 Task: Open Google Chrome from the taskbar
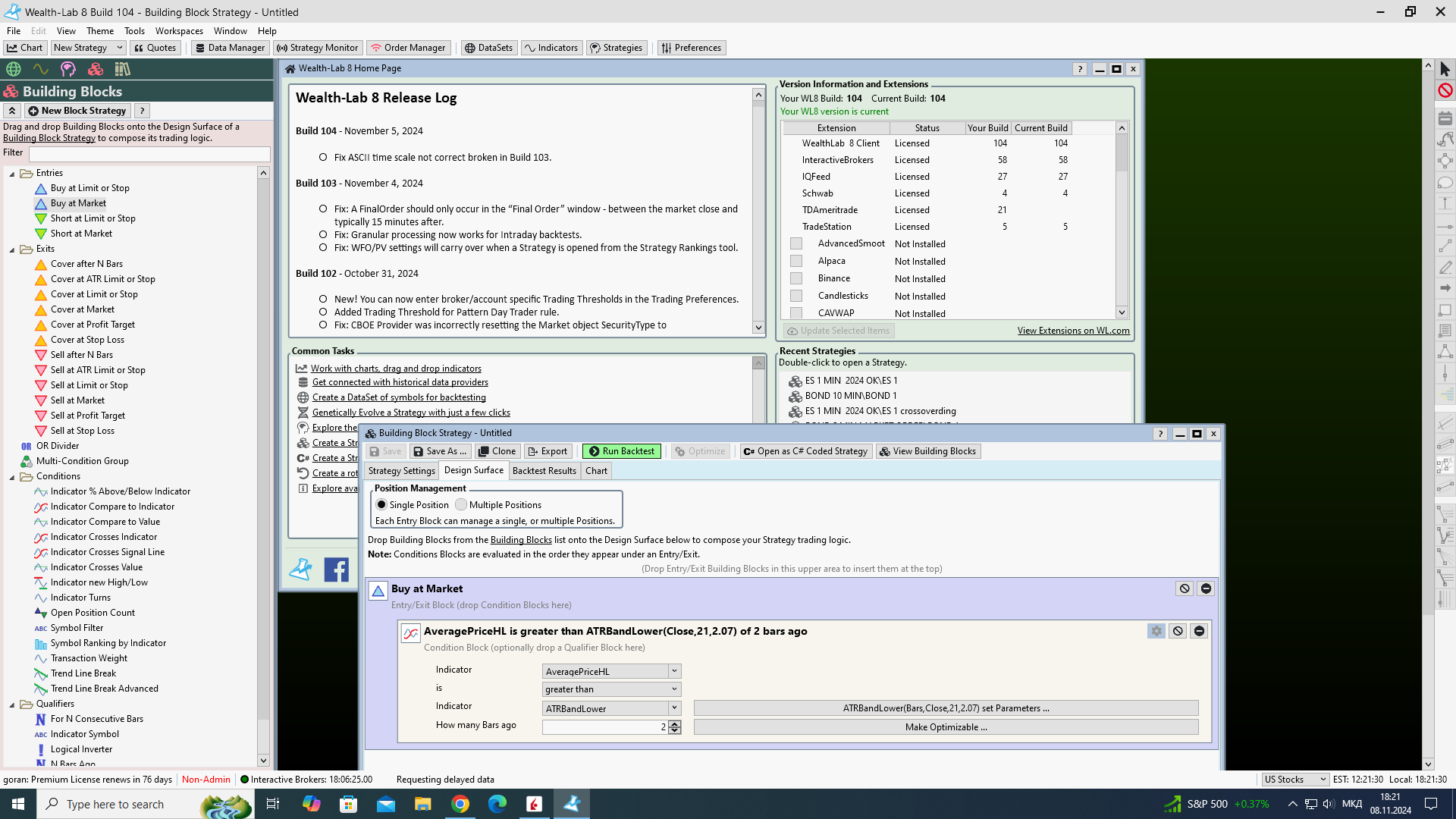[x=460, y=804]
